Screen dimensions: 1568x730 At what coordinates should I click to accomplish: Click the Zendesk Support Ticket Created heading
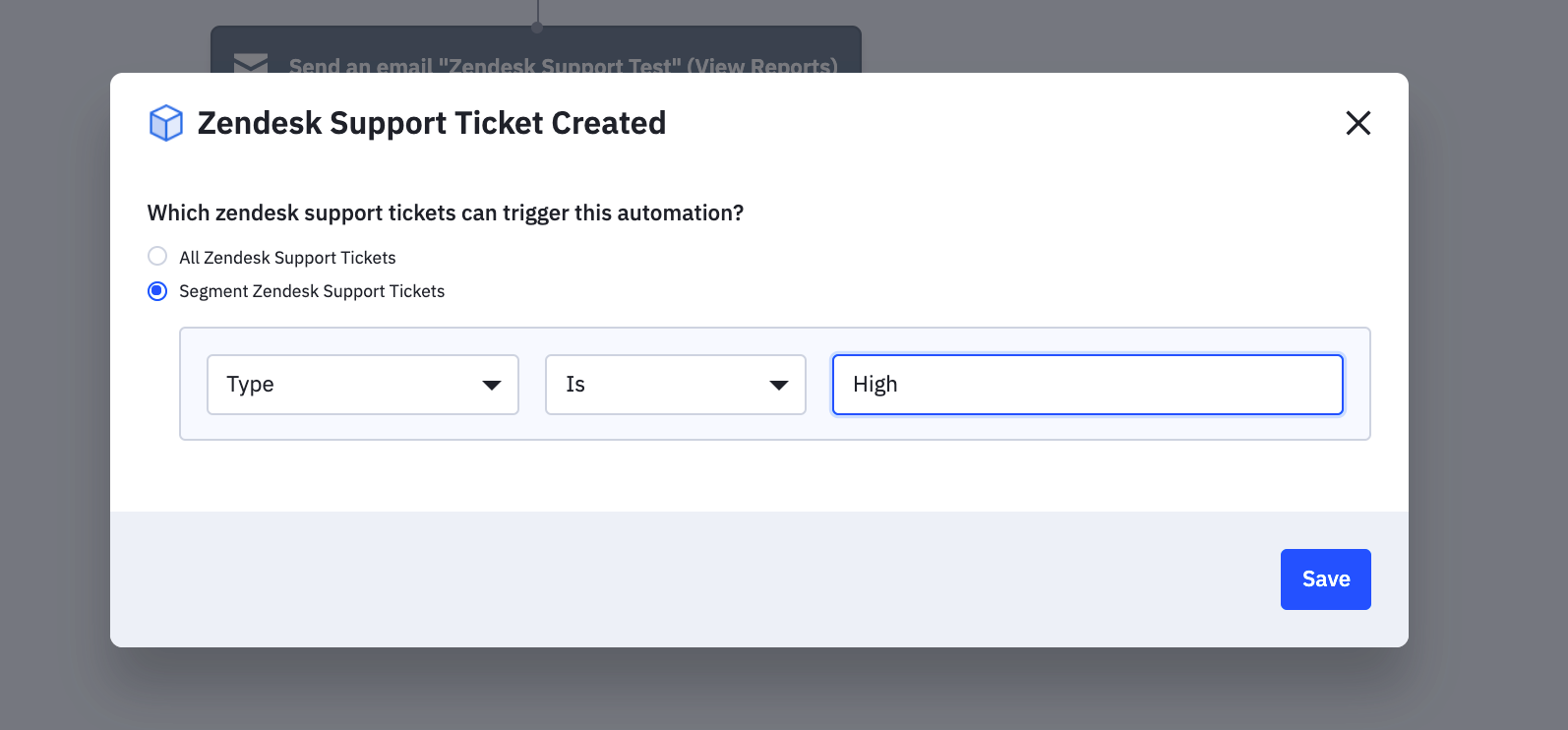point(432,123)
